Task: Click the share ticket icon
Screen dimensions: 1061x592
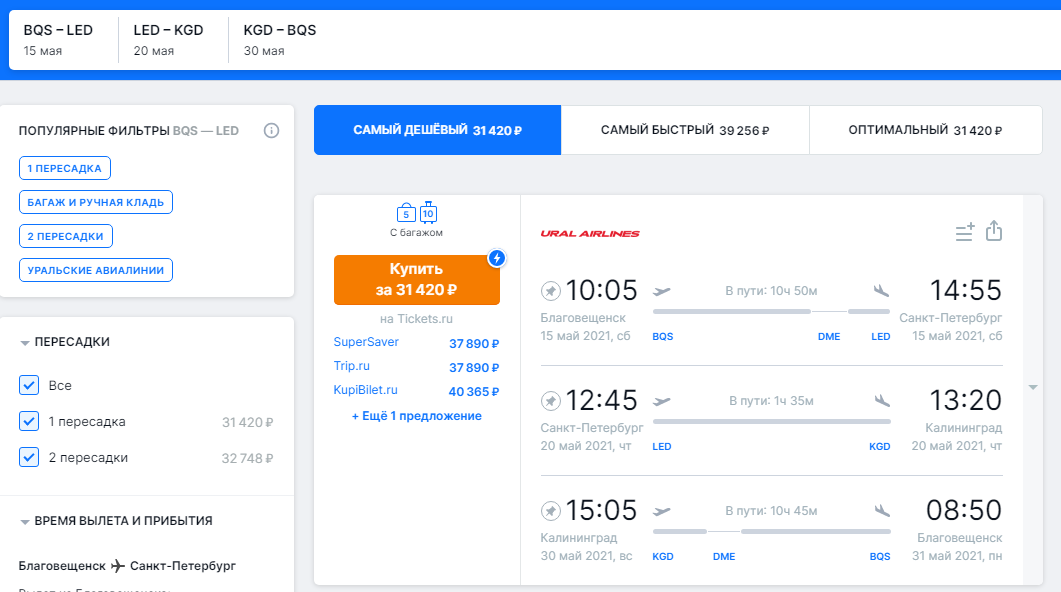Action: coord(993,232)
